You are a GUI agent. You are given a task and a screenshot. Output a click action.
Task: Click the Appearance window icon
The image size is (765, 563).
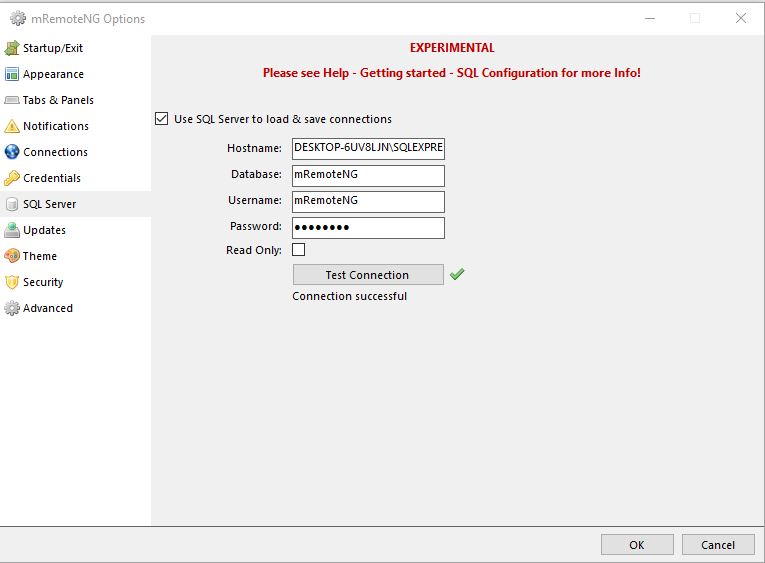tap(12, 74)
